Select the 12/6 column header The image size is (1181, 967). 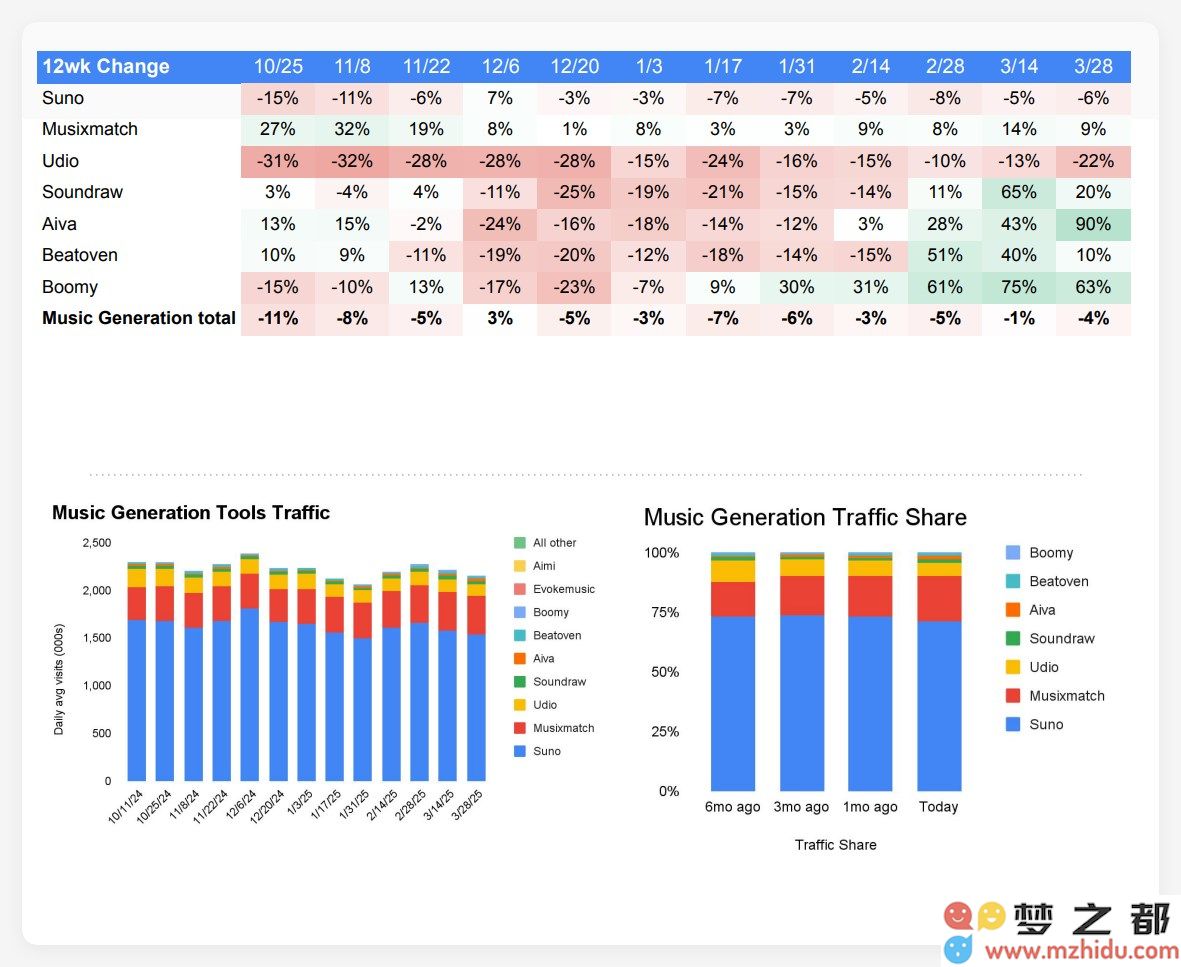[x=500, y=66]
